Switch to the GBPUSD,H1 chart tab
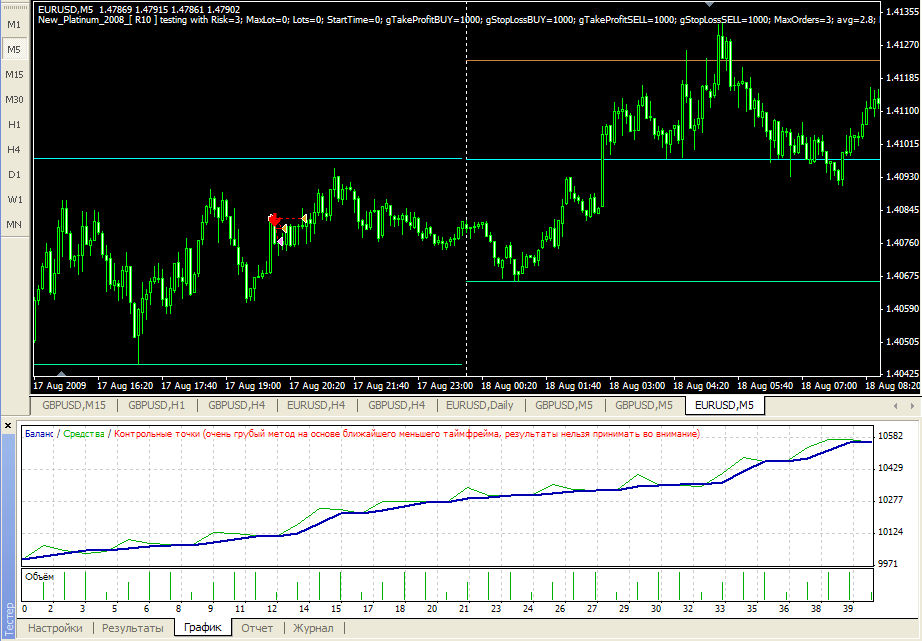This screenshot has height=641, width=922. point(156,405)
